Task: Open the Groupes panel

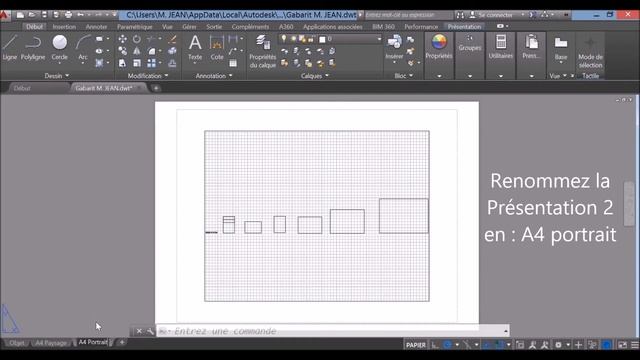Action: (x=470, y=44)
